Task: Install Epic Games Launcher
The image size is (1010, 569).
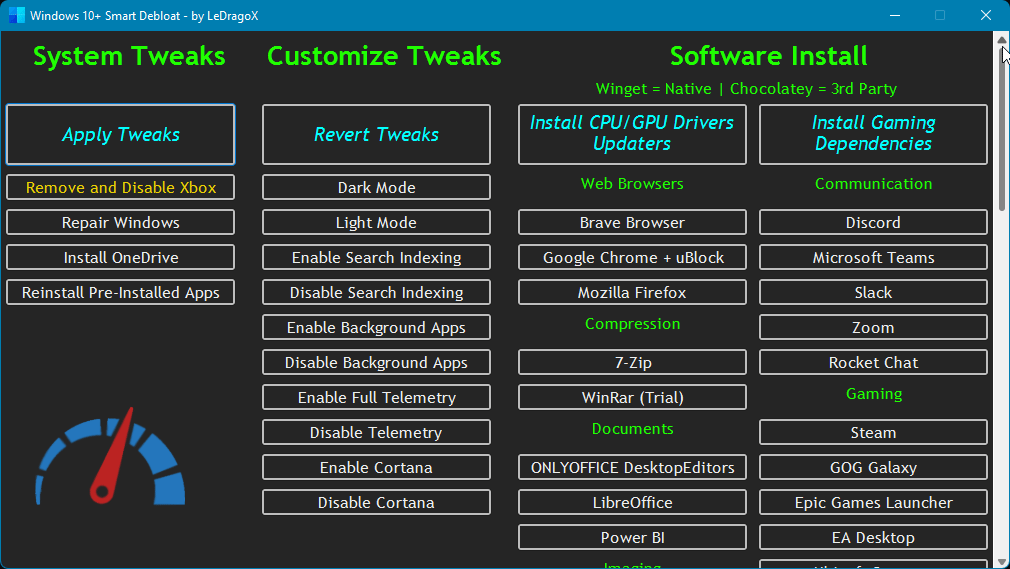Action: coord(873,502)
